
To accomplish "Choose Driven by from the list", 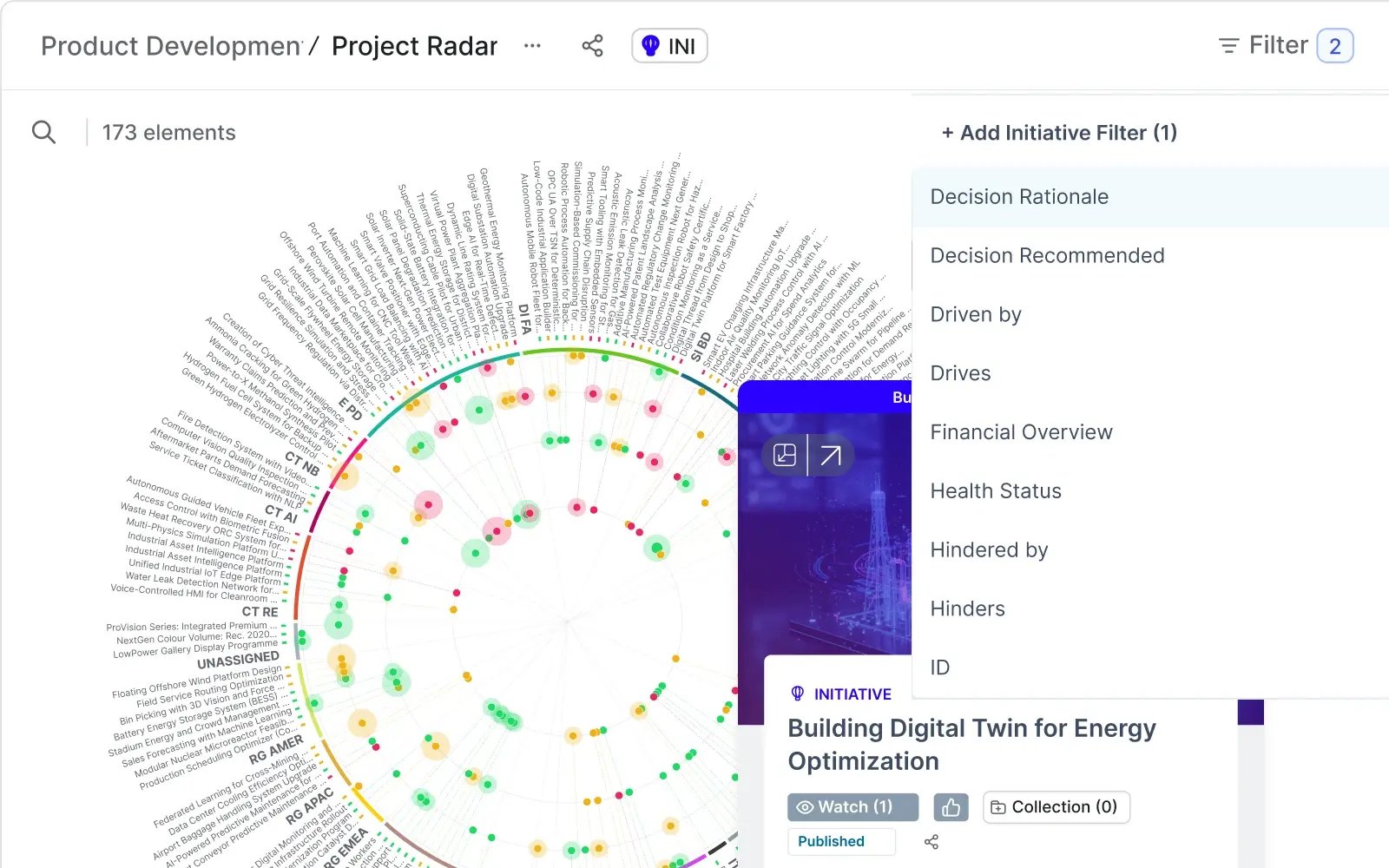I will click(x=1150, y=314).
